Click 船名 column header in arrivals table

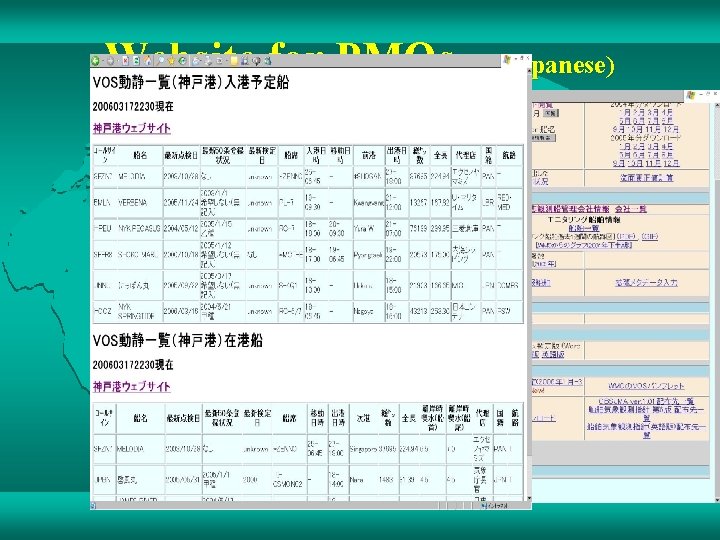coord(140,156)
